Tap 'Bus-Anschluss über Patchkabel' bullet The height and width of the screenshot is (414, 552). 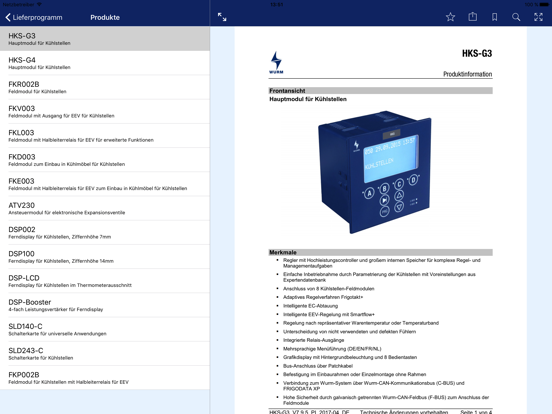[318, 366]
